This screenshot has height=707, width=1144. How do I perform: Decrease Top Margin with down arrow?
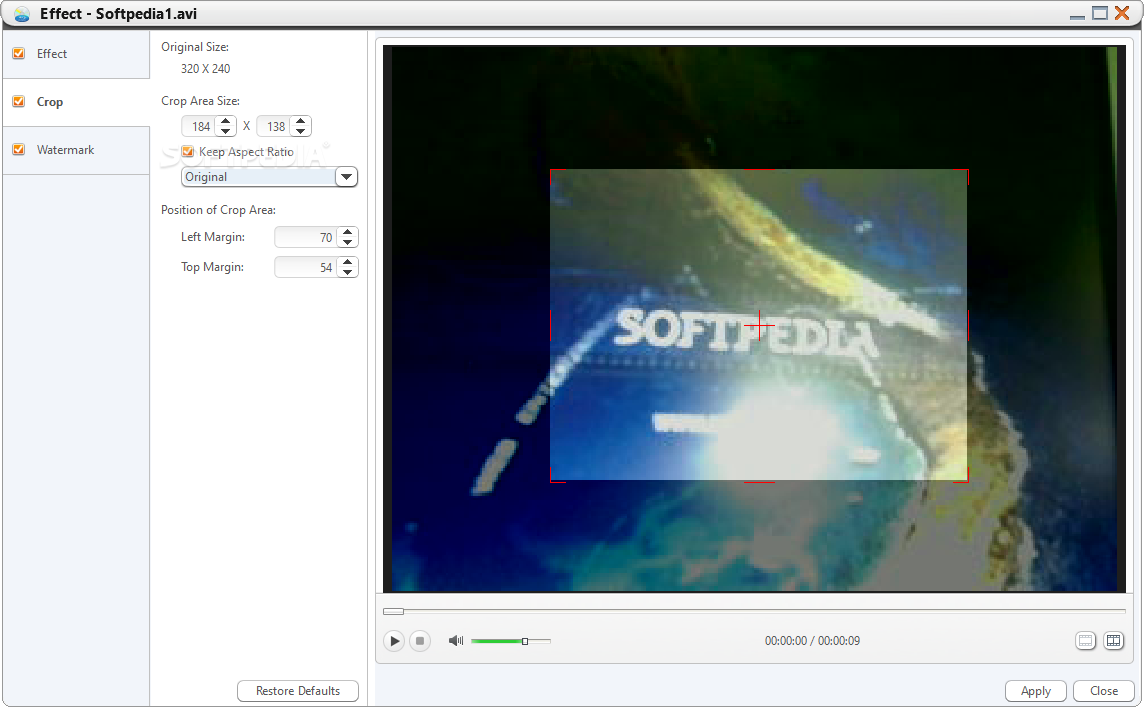[x=348, y=272]
